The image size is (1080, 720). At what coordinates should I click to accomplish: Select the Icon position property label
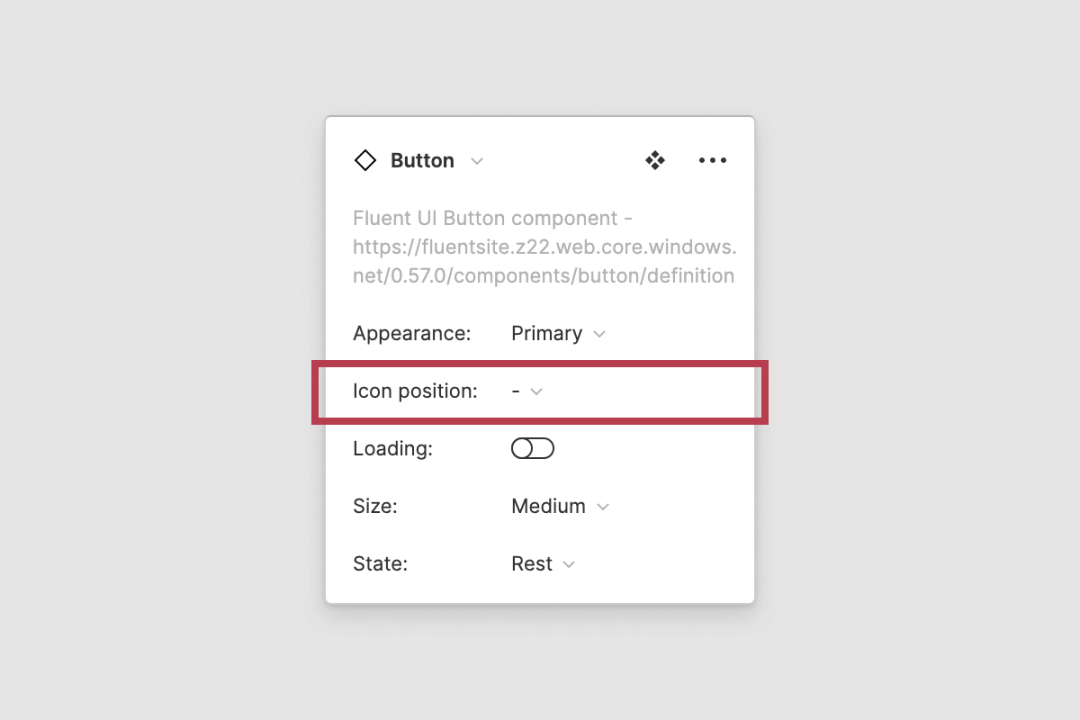pos(415,391)
